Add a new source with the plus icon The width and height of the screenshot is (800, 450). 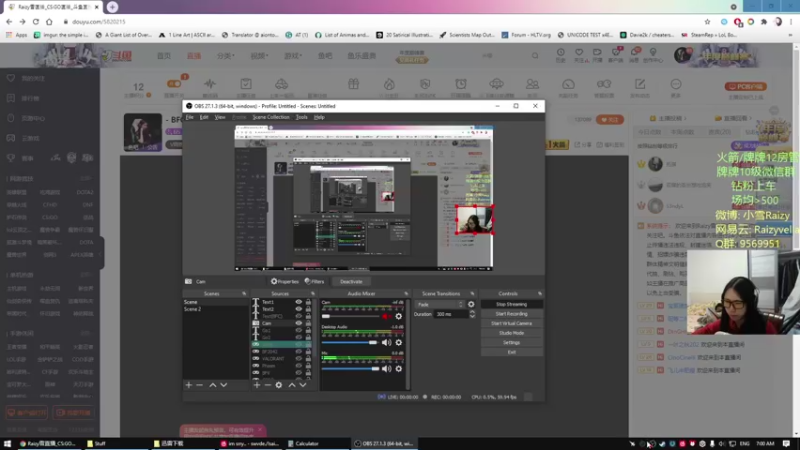[257, 385]
